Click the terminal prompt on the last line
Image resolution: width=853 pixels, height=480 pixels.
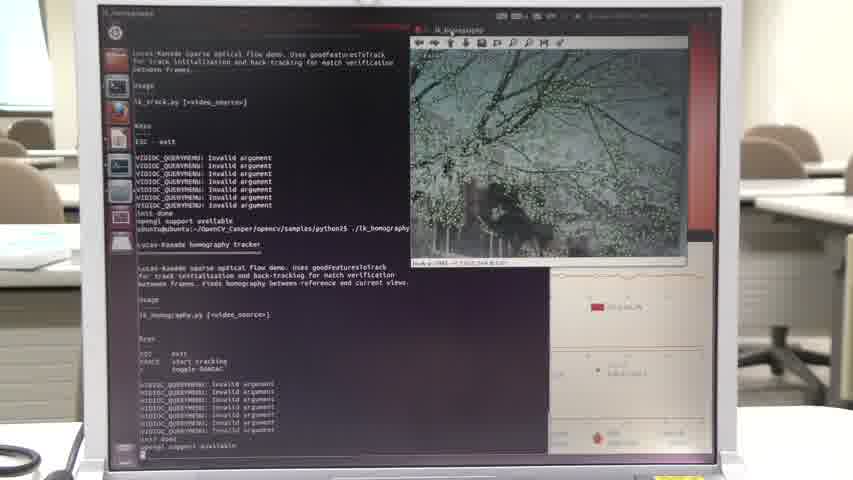coord(144,454)
